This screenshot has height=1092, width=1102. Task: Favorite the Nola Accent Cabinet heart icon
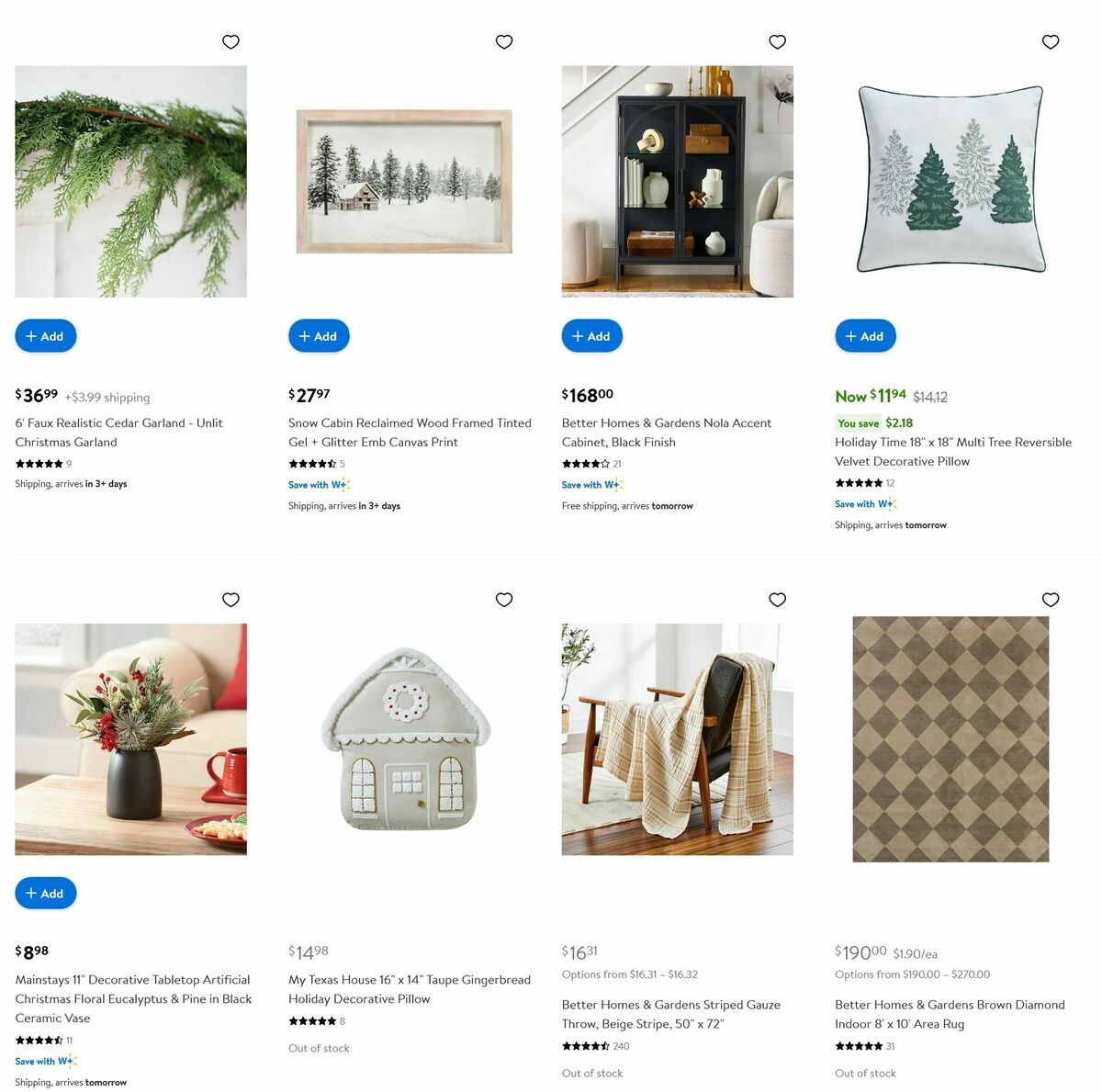[777, 41]
